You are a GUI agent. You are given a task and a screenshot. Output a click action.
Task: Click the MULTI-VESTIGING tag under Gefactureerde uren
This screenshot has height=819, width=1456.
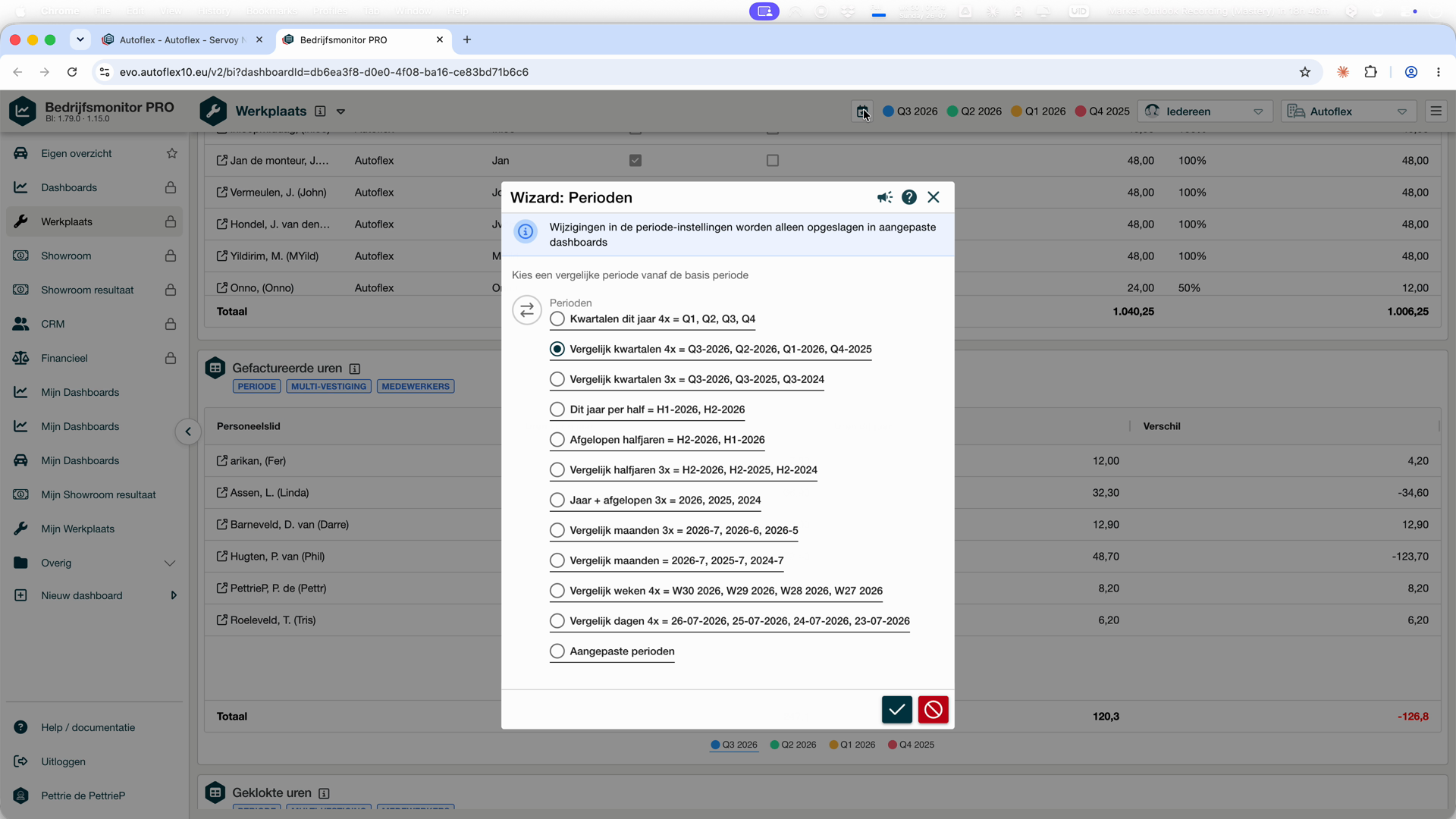(x=328, y=387)
